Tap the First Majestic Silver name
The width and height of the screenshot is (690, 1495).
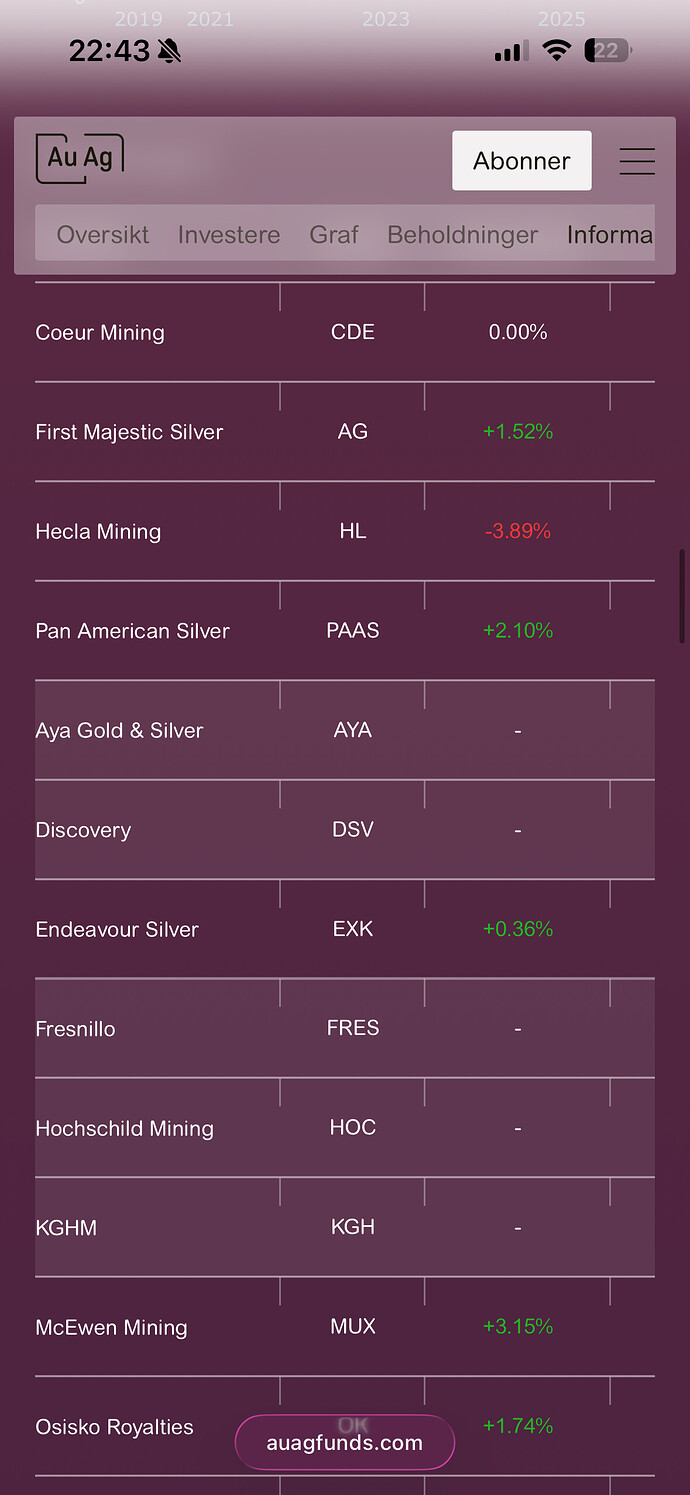pyautogui.click(x=129, y=432)
